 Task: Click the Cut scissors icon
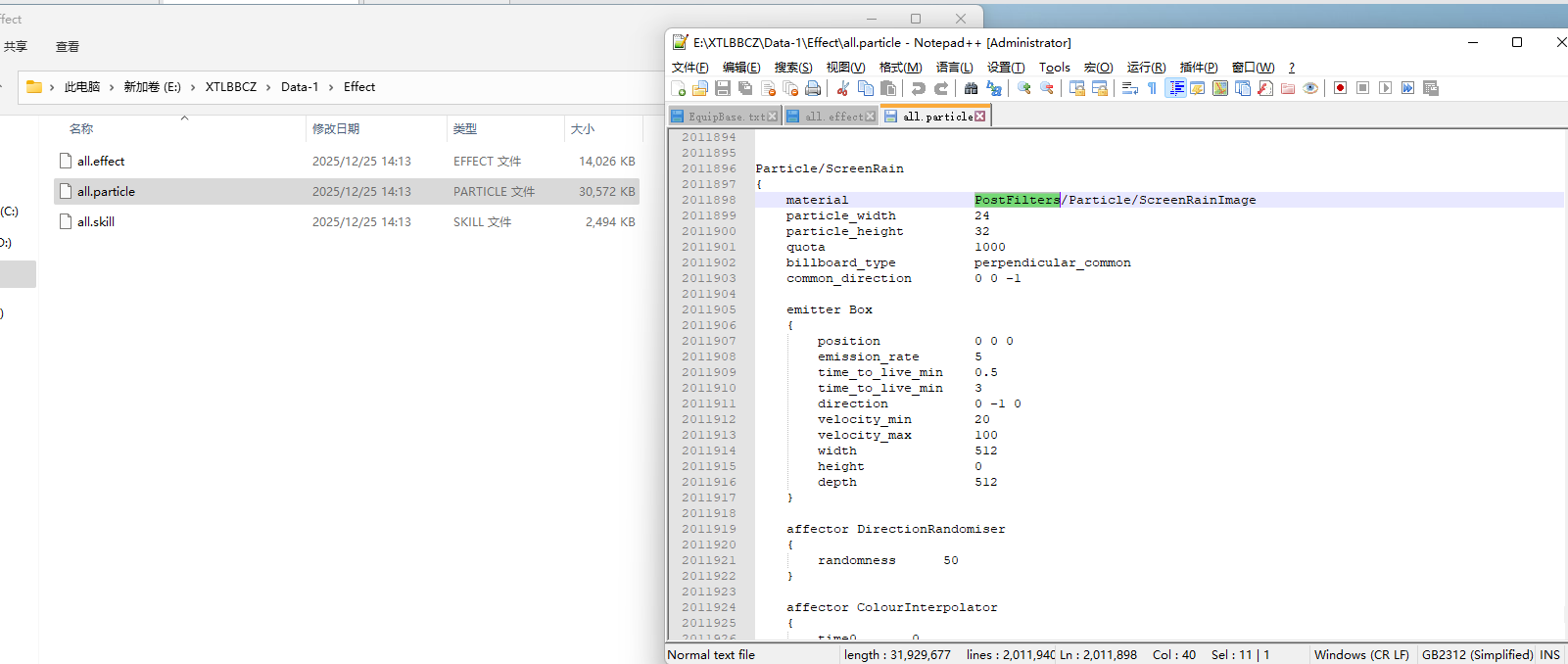(x=842, y=88)
